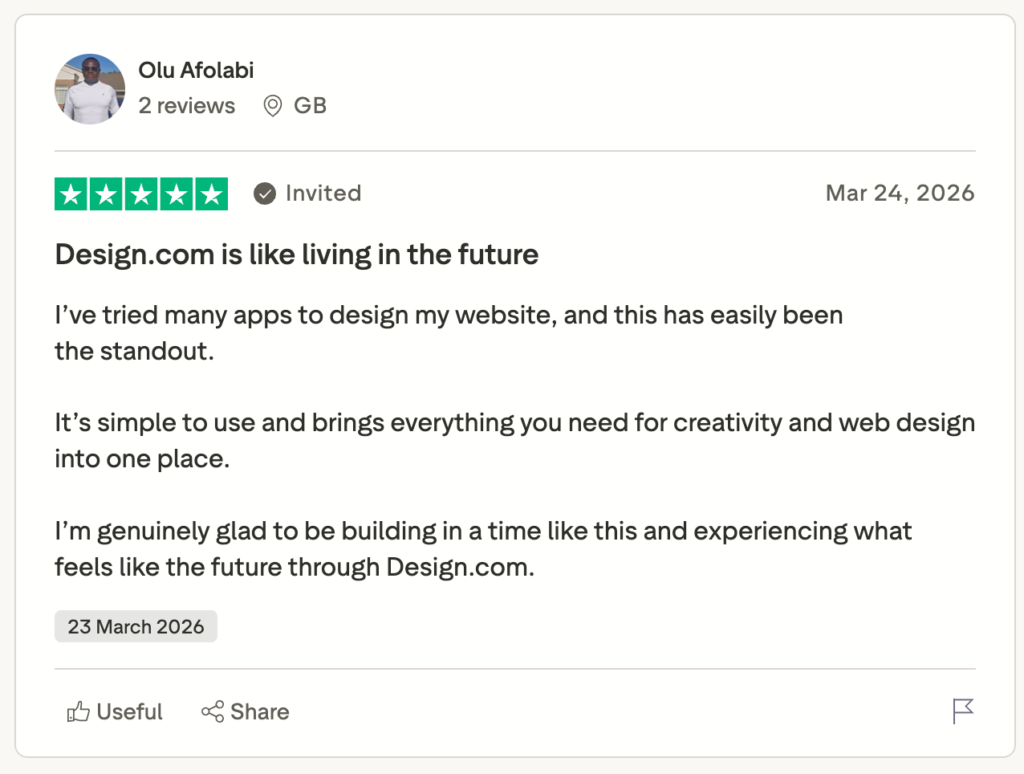Click the Invited verification checkmark icon

(x=265, y=194)
